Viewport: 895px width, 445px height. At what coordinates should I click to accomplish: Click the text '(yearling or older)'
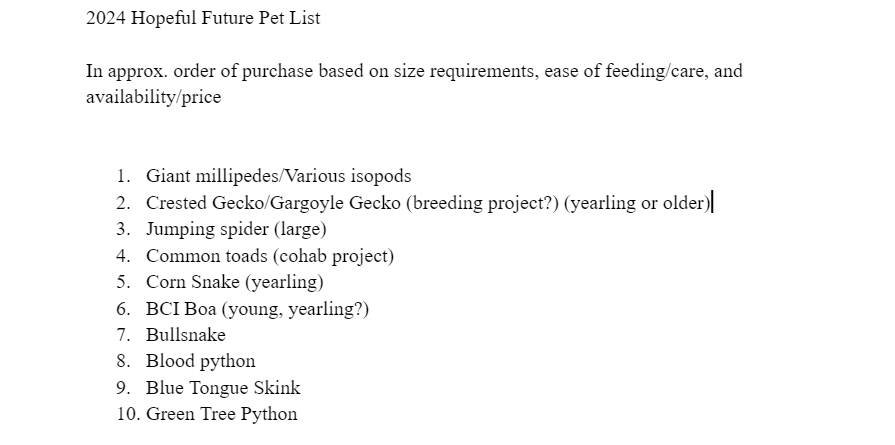[x=637, y=203]
